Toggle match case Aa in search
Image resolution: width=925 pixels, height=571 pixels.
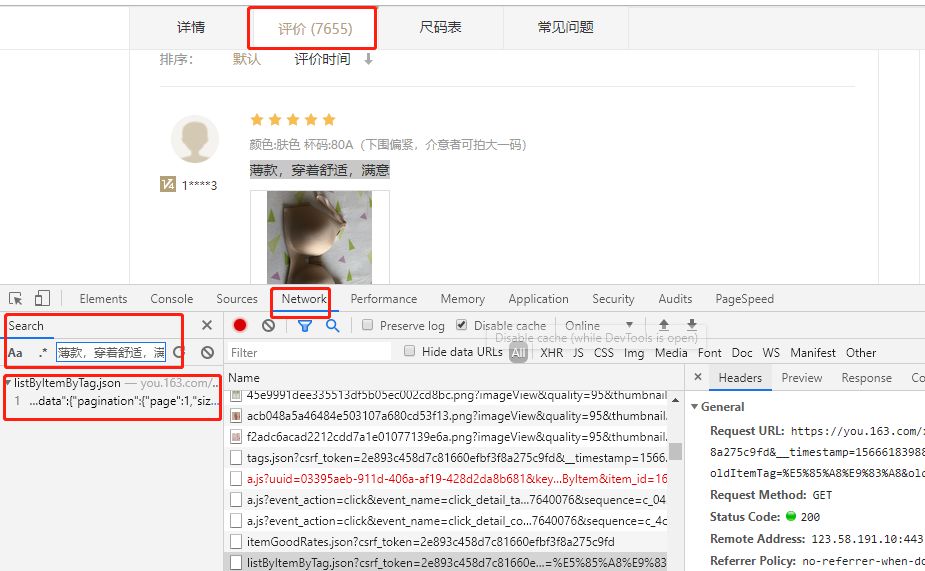[15, 353]
